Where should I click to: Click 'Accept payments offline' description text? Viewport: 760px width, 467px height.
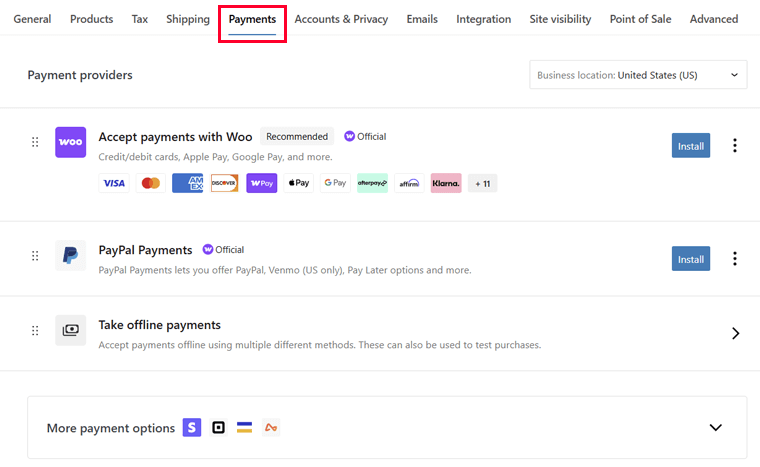320,345
